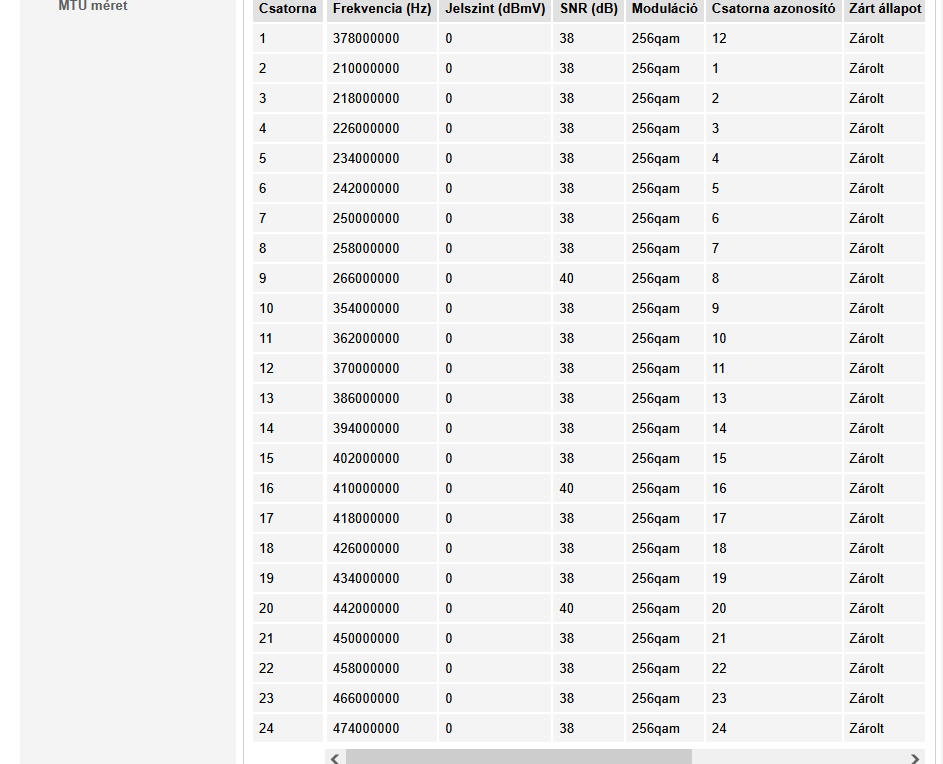The image size is (943, 764).
Task: Select frequency value 474000000
Action: (x=366, y=729)
